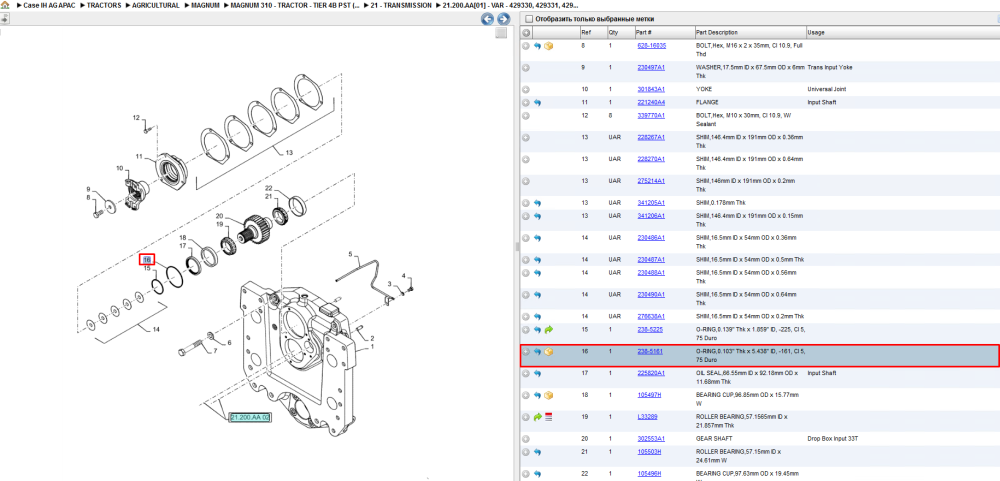Add part 628-16035 using its plus icon
Viewport: 1000px width, 481px height.
pos(526,46)
